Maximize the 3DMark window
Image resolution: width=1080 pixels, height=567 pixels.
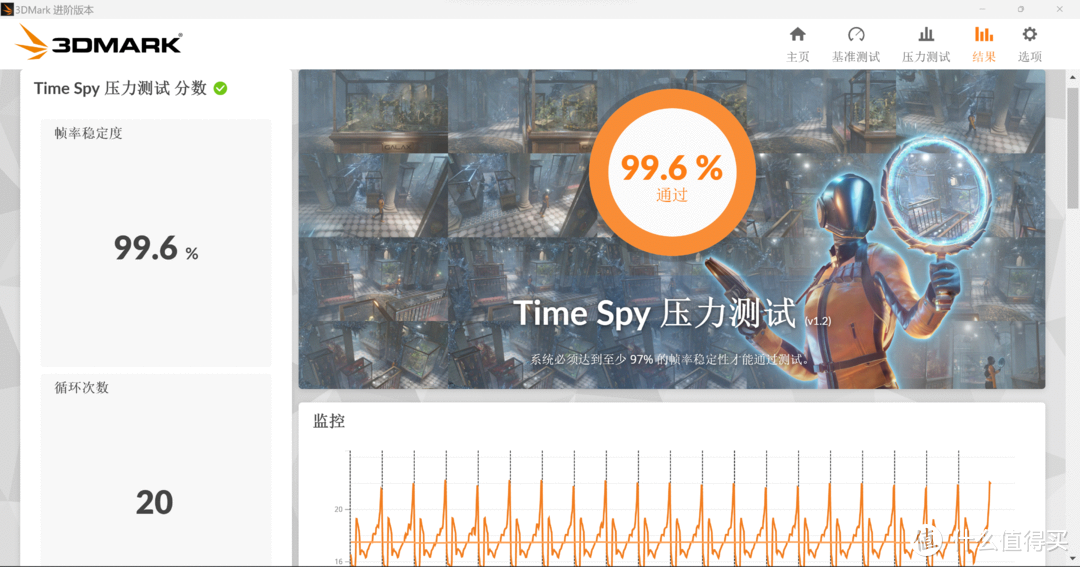[1021, 9]
